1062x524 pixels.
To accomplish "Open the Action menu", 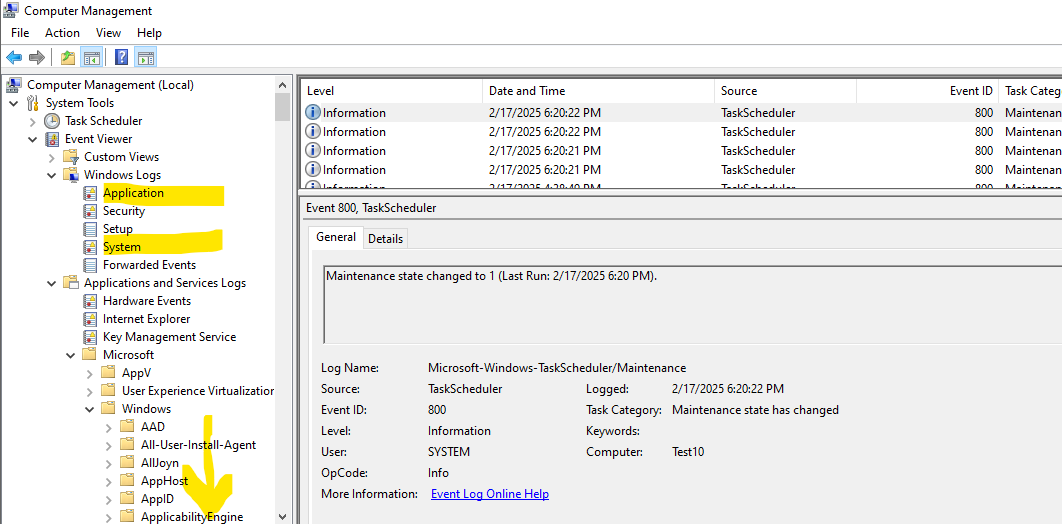I will point(62,32).
